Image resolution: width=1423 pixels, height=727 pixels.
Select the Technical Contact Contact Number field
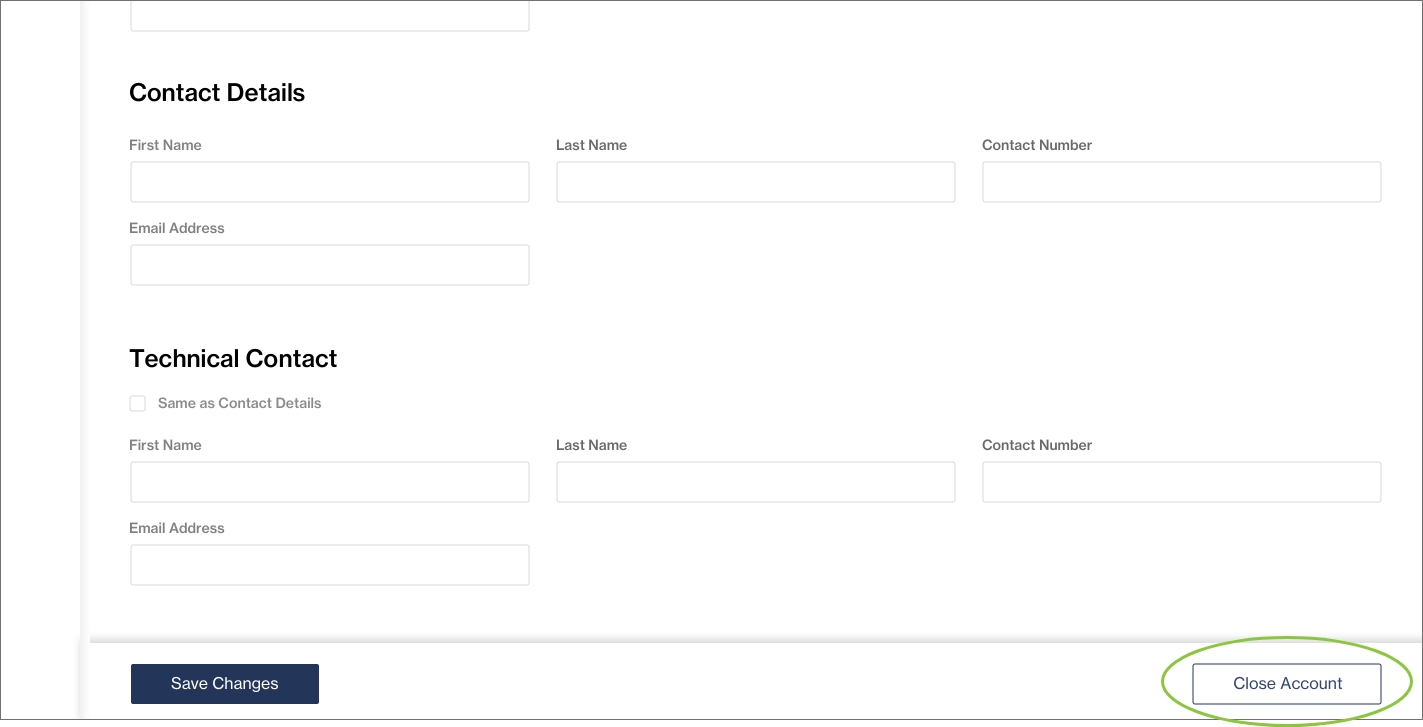(x=1181, y=482)
